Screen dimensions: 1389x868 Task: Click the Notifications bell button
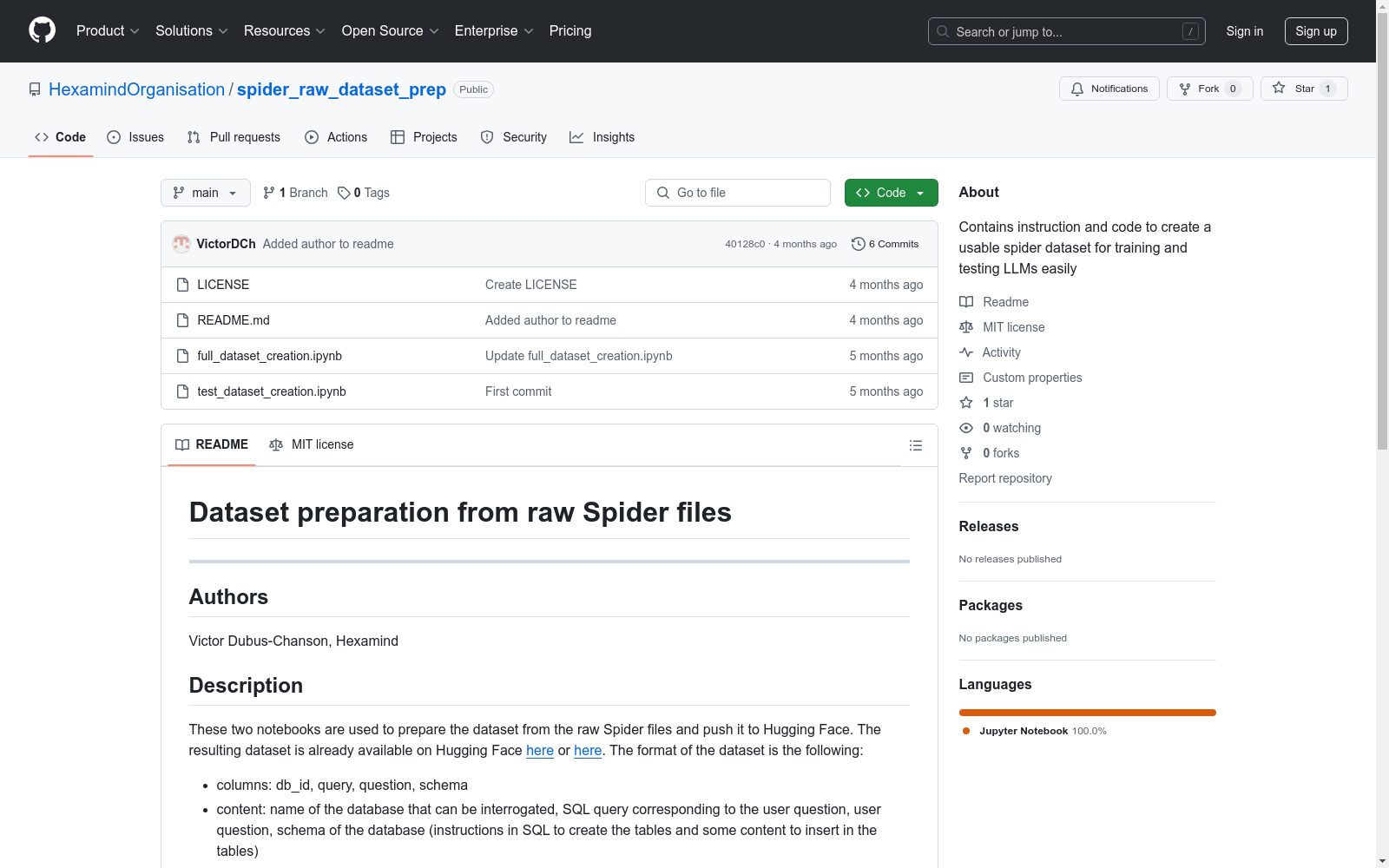pyautogui.click(x=1109, y=89)
